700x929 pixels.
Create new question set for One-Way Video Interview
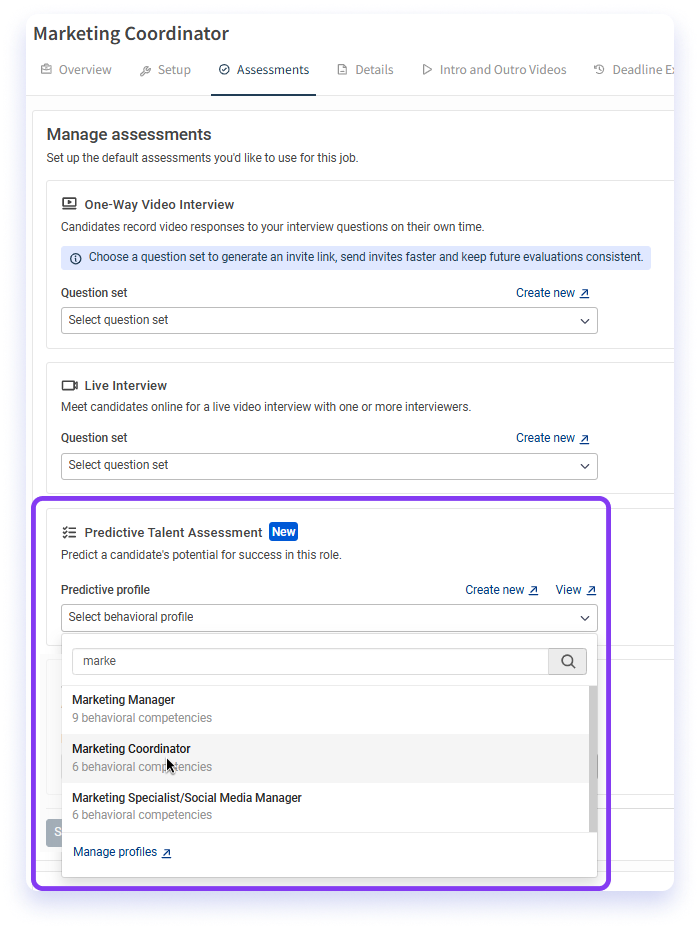click(x=552, y=293)
